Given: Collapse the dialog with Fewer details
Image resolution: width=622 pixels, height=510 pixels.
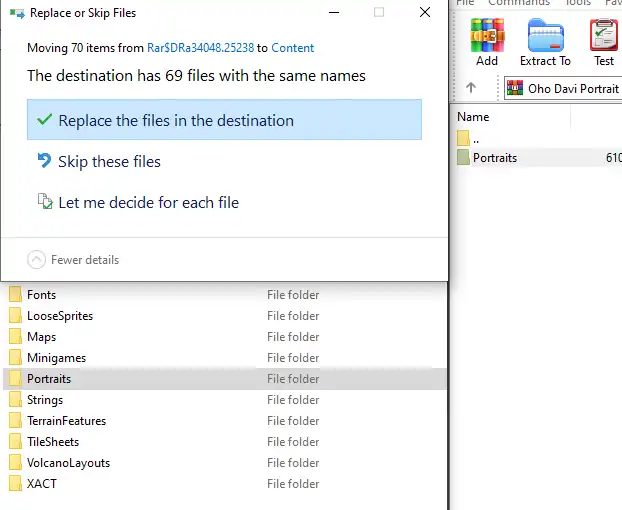Looking at the screenshot, I should 84,260.
